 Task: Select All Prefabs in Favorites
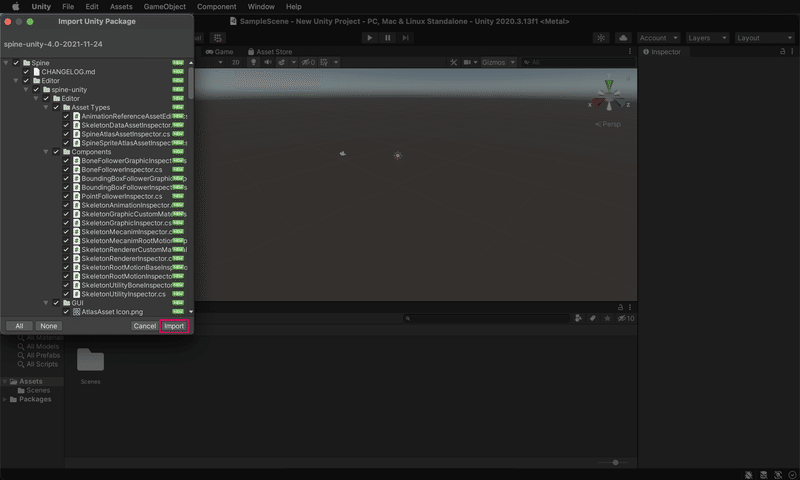[38, 355]
